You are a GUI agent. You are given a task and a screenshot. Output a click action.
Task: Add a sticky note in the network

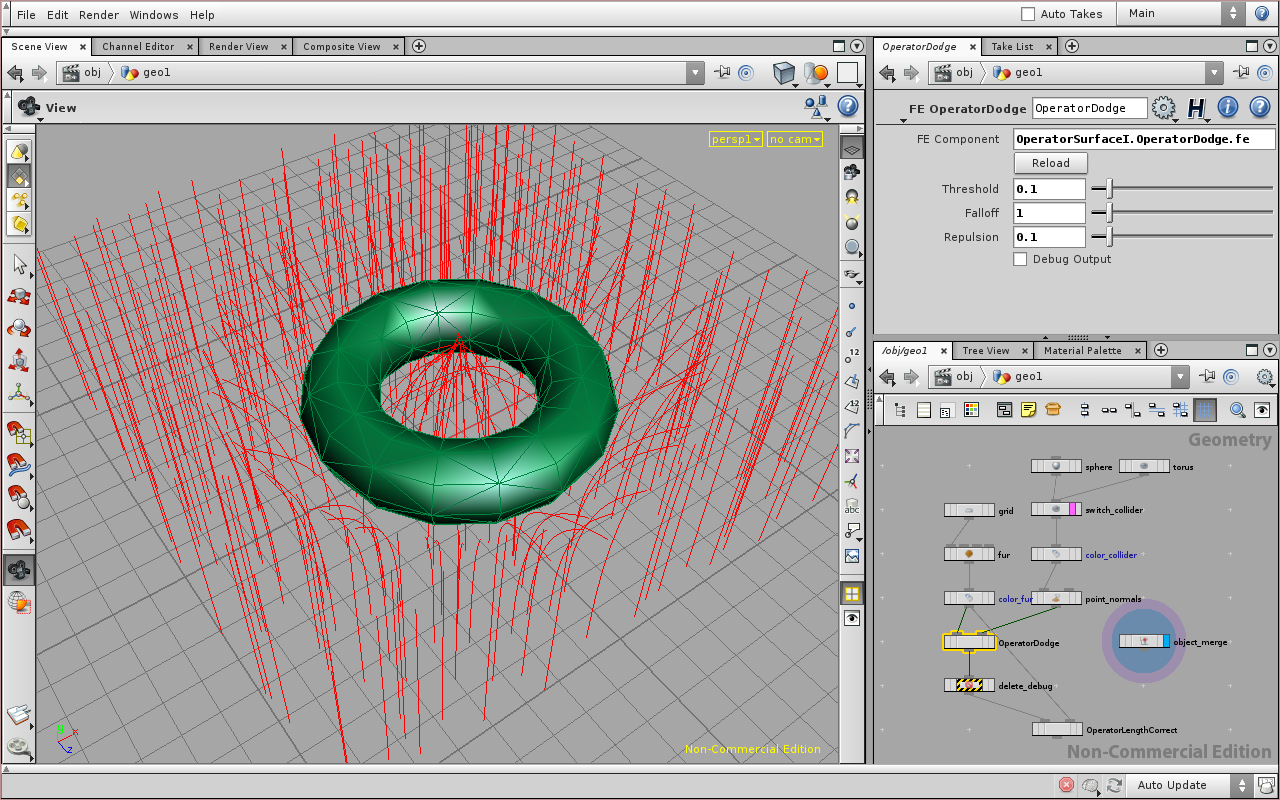pos(1028,409)
